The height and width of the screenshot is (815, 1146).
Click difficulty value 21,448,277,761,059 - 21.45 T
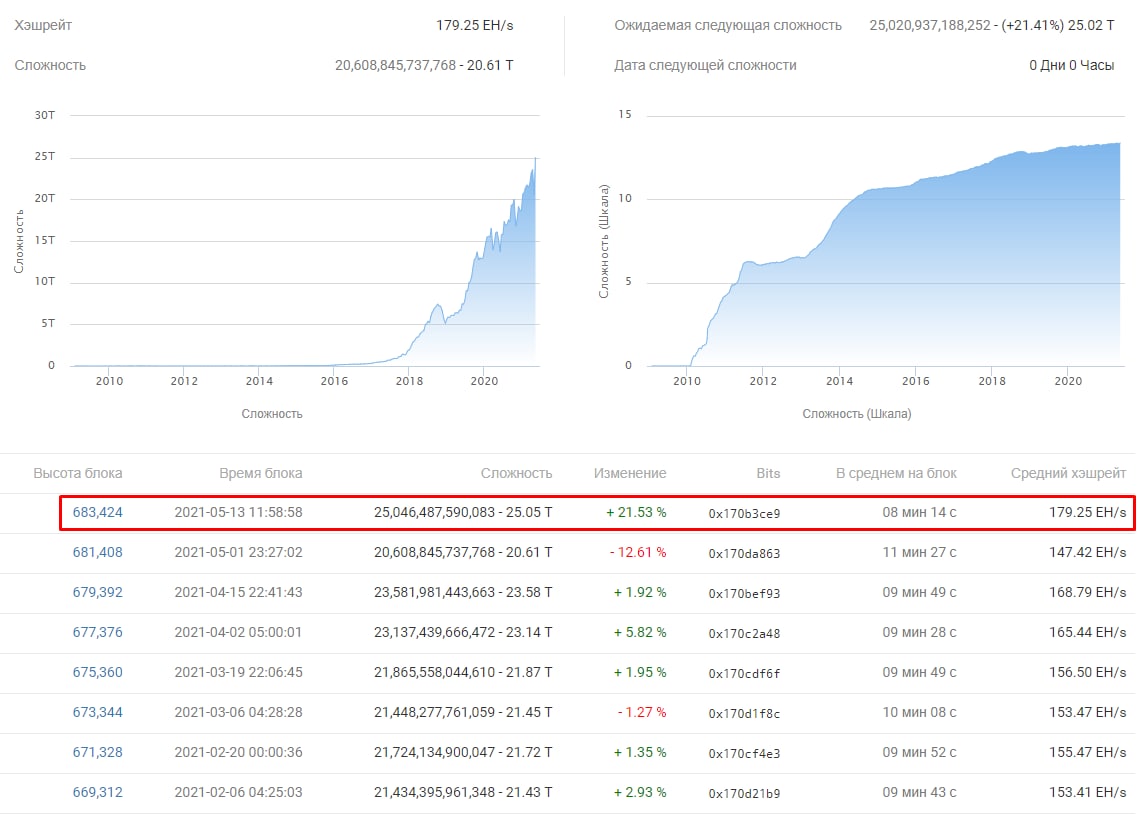click(x=463, y=713)
